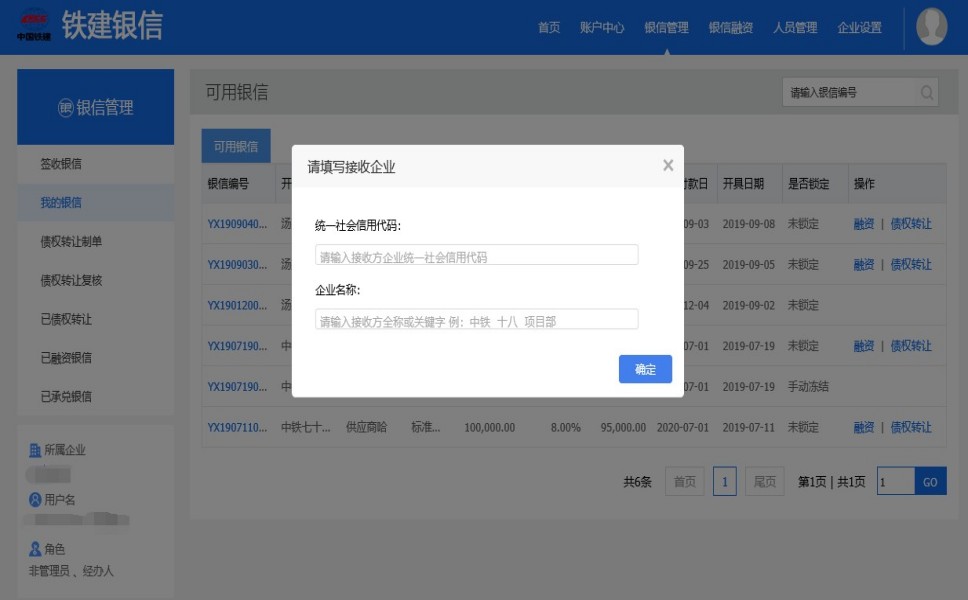Open 签收银信 in the sidebar
968x600 pixels.
coord(60,164)
